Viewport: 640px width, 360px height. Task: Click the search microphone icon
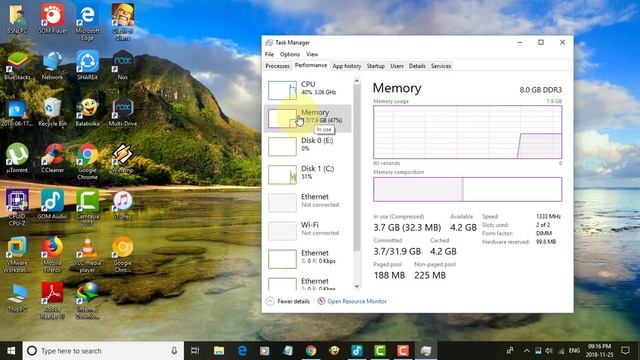pyautogui.click(x=174, y=351)
